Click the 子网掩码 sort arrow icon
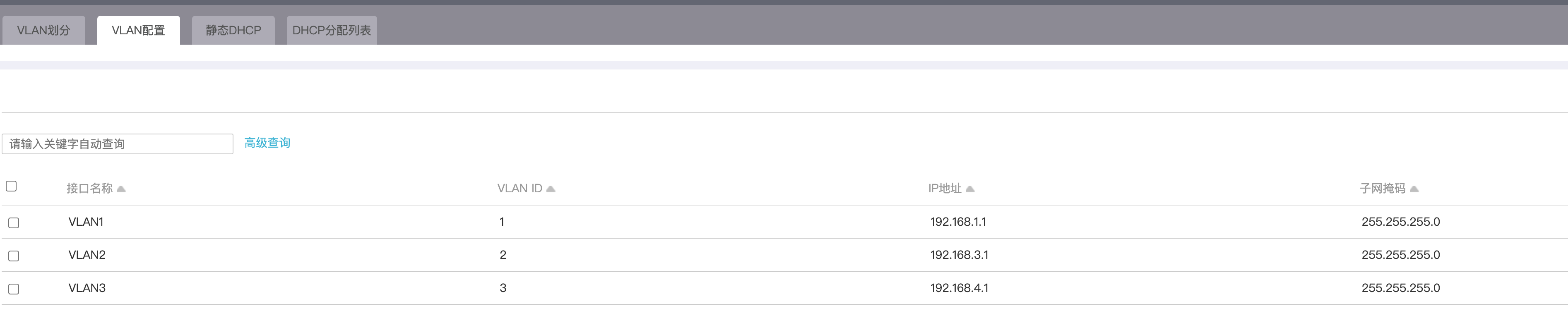The width and height of the screenshot is (1568, 311). 1414,189
